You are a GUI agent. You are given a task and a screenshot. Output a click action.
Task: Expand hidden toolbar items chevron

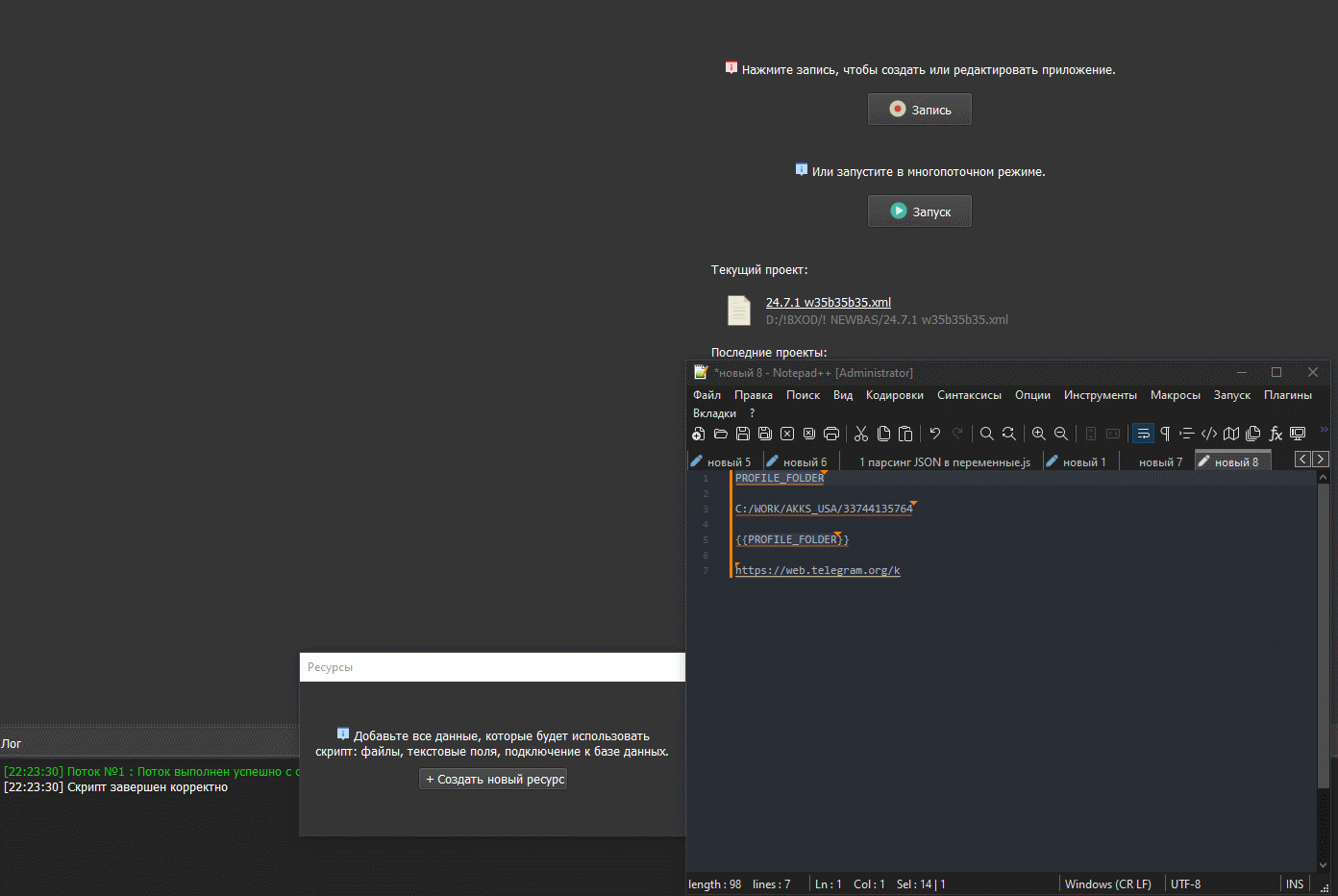(1324, 430)
